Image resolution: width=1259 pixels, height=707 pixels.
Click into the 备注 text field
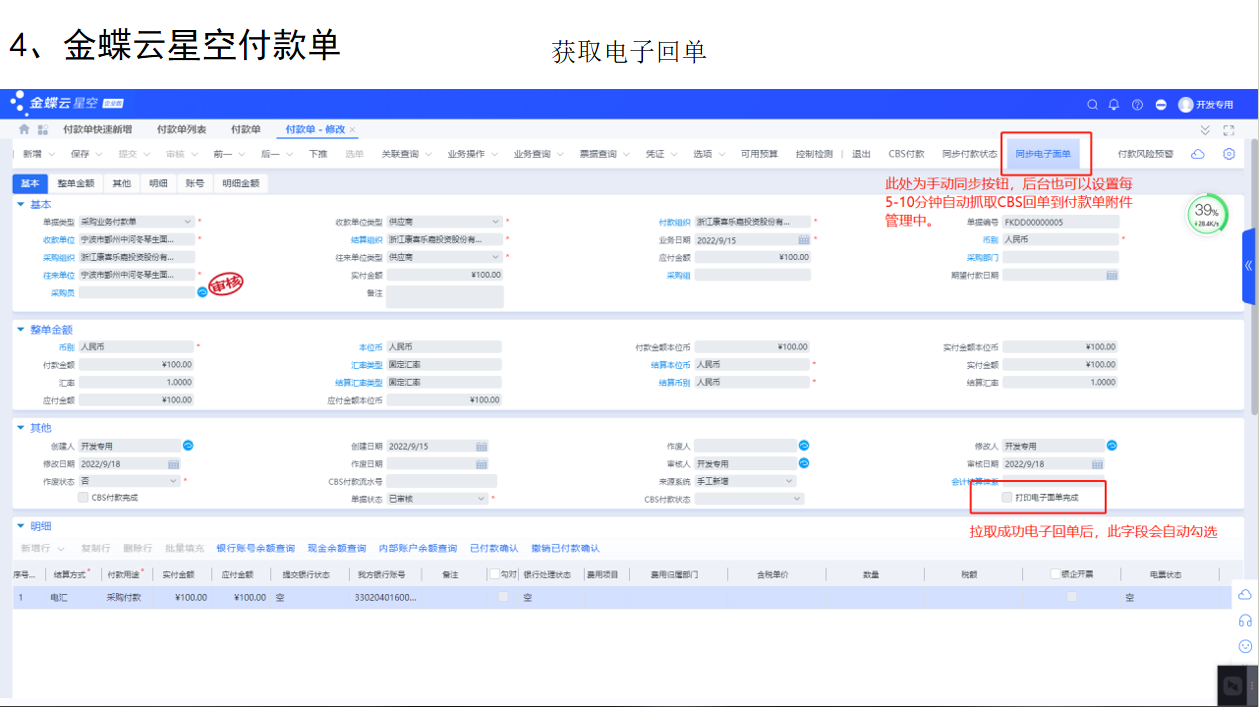tap(445, 297)
